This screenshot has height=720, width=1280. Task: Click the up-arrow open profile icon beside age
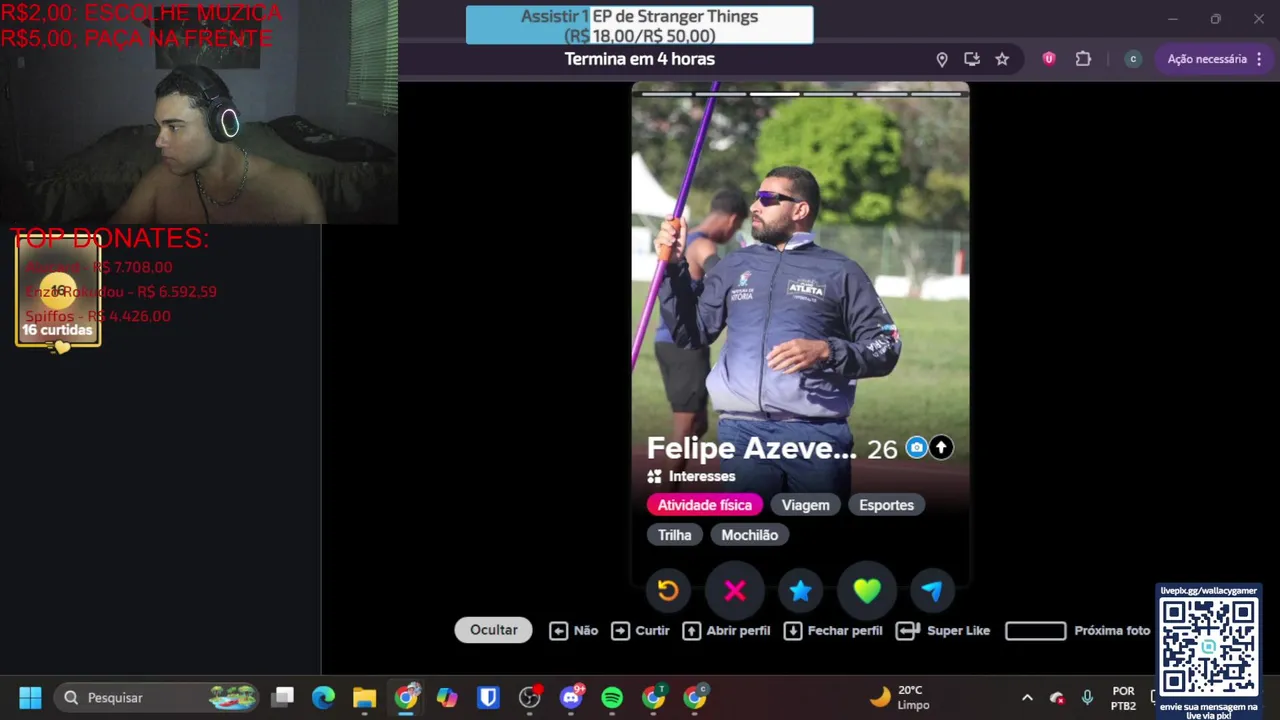tap(941, 448)
